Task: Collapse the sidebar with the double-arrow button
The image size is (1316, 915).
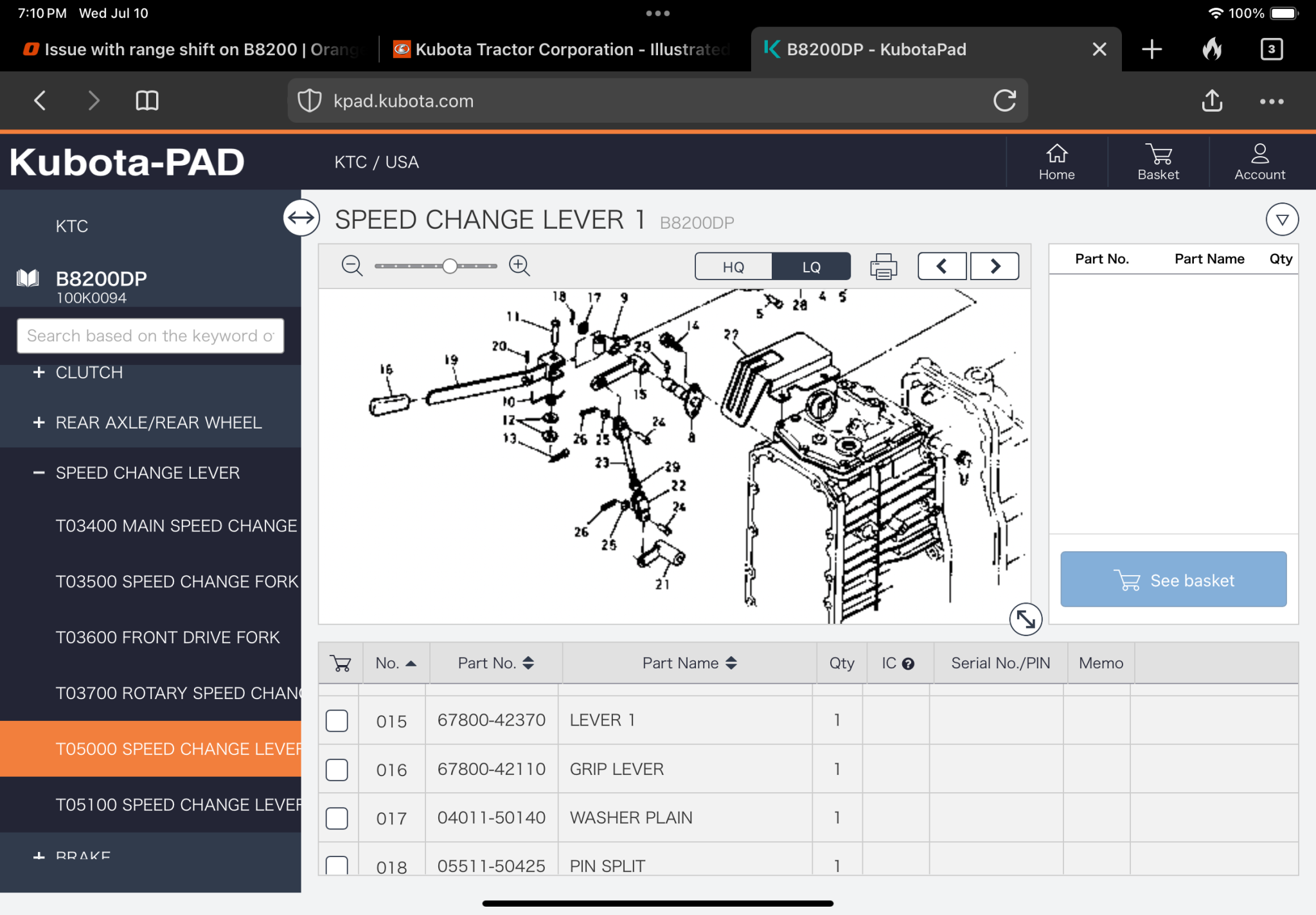Action: pyautogui.click(x=301, y=218)
